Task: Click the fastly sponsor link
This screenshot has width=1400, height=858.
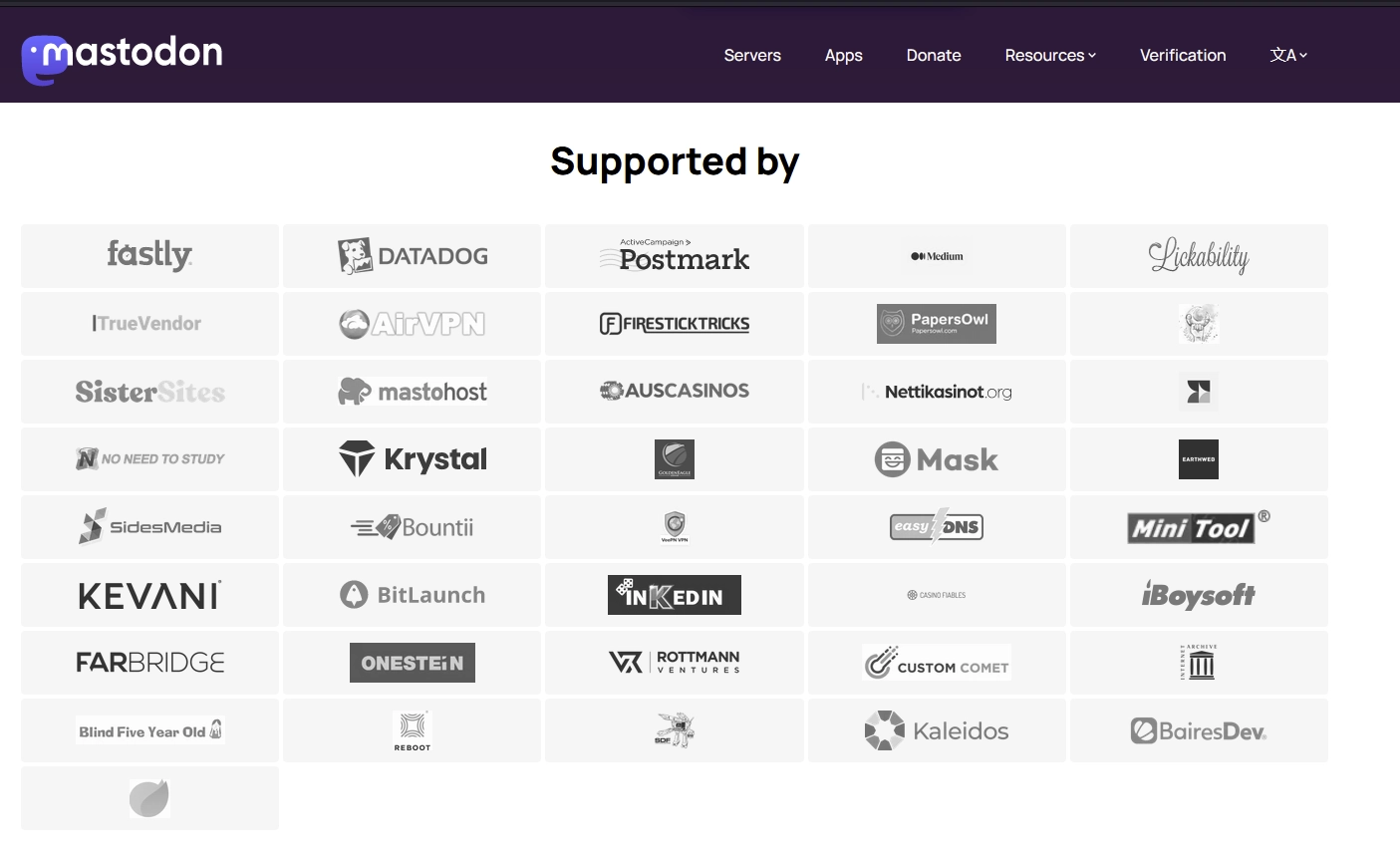Action: (149, 255)
